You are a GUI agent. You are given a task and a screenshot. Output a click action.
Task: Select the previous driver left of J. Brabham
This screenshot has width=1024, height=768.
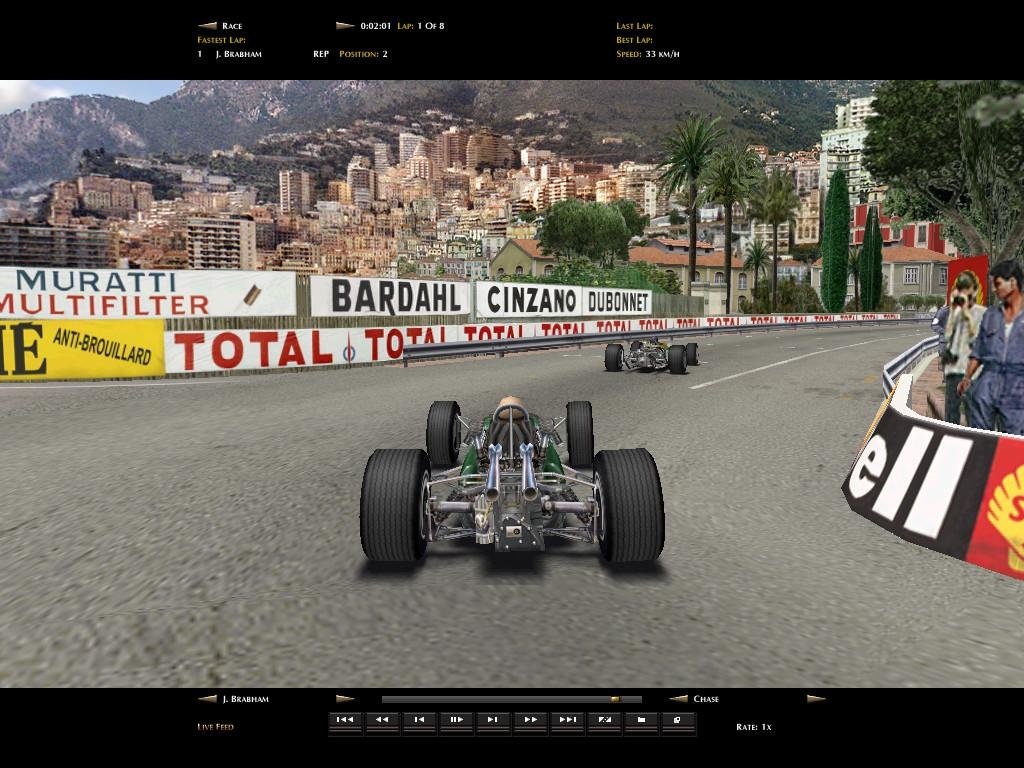(x=207, y=699)
